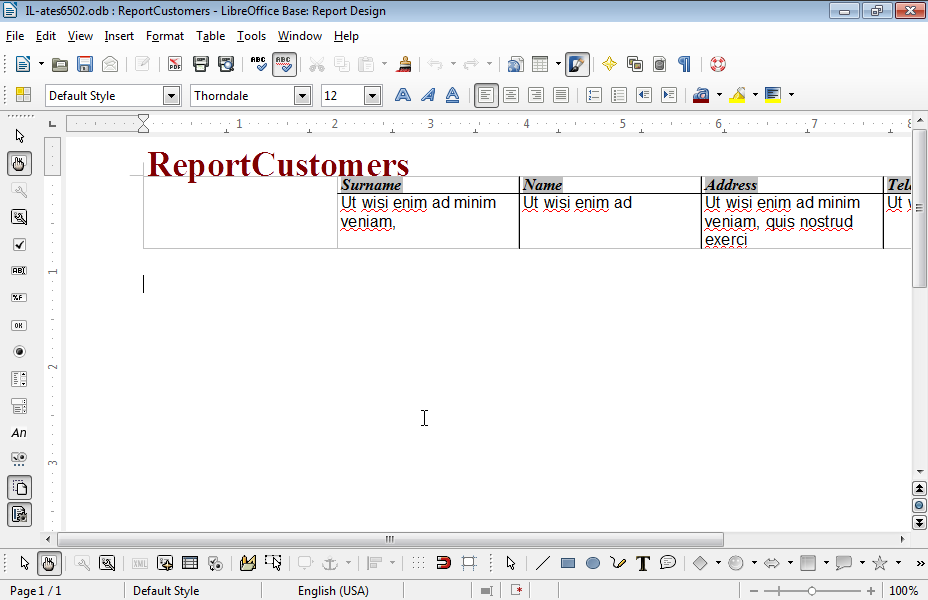Apply Underline formatting

tap(453, 95)
